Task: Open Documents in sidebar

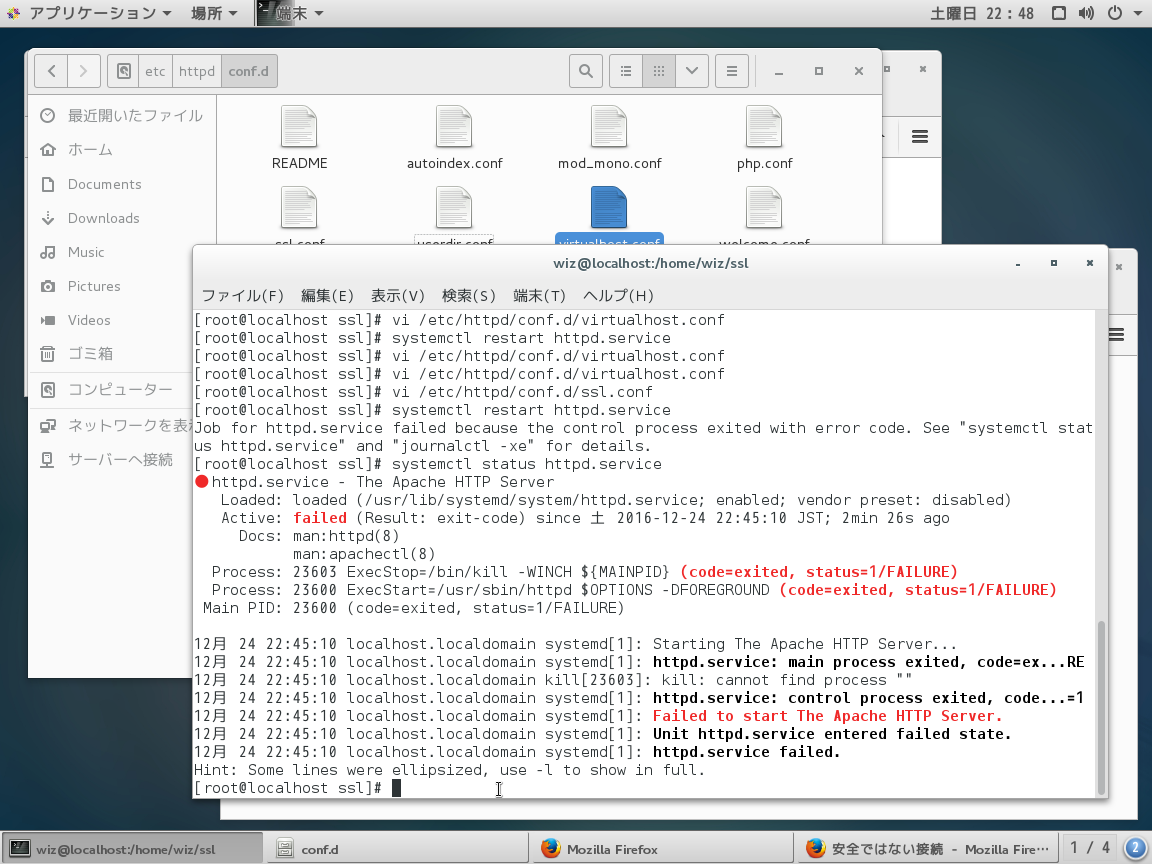Action: [122, 184]
